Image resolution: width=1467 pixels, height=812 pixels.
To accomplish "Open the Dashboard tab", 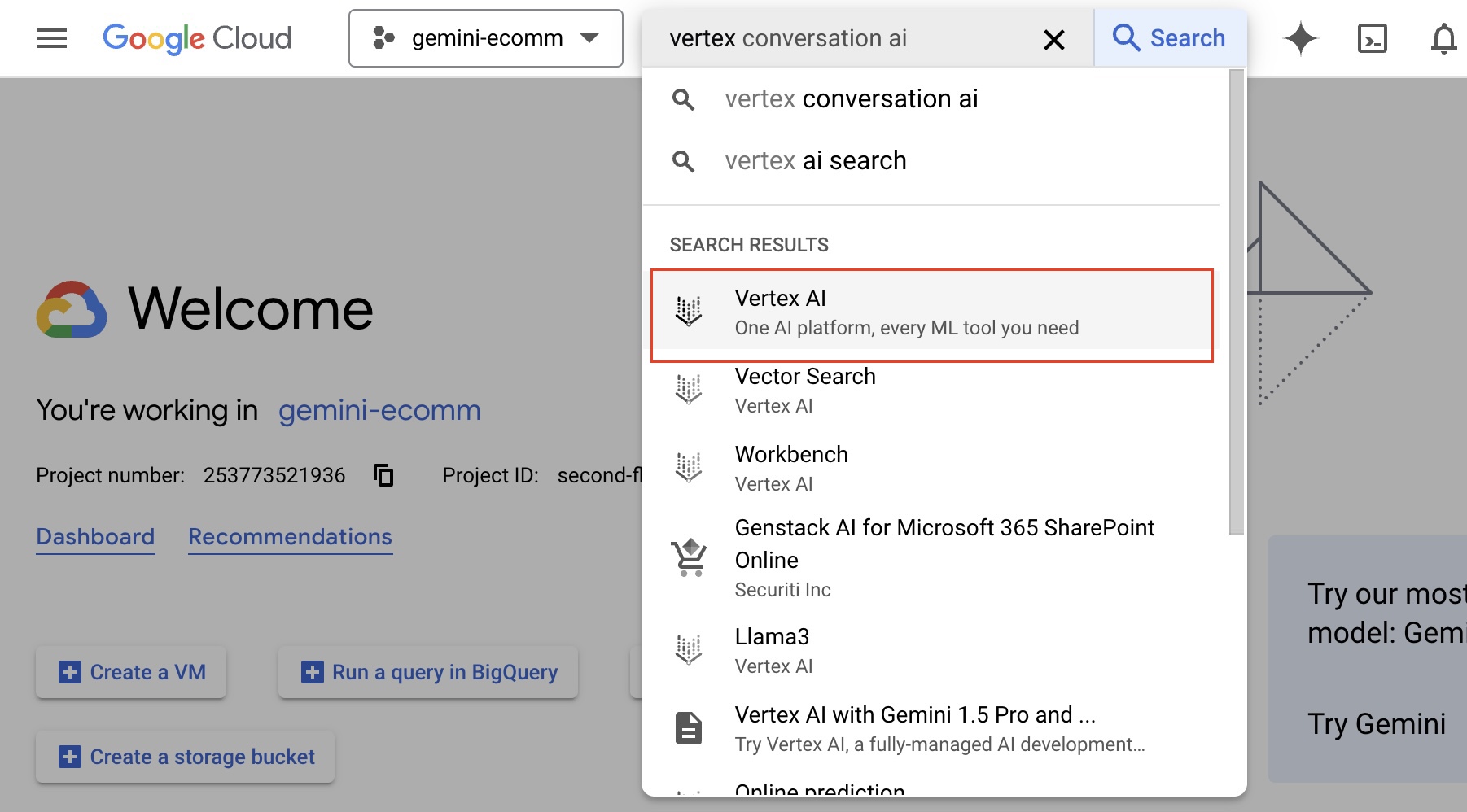I will point(95,536).
